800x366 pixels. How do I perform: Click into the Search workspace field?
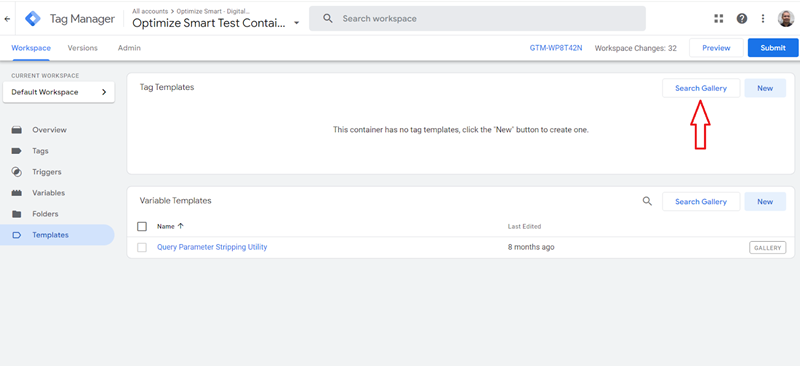[x=477, y=18]
